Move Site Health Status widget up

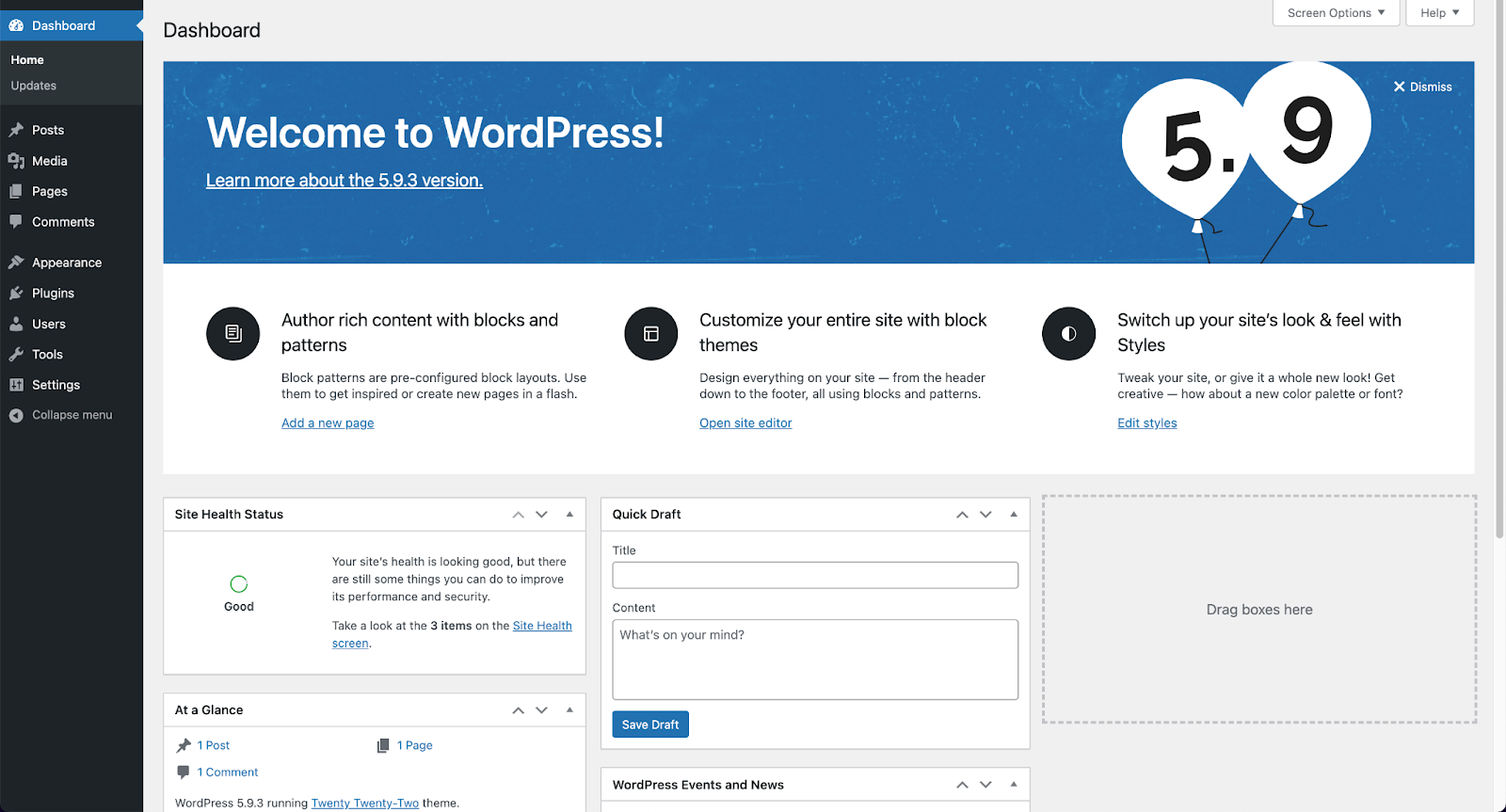pyautogui.click(x=519, y=515)
